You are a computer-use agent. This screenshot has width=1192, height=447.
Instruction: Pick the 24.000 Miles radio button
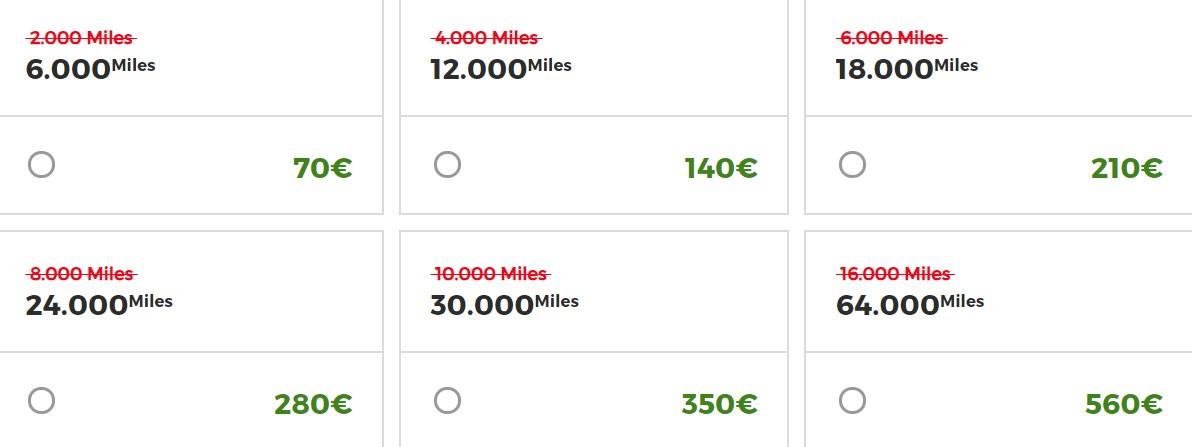[42, 400]
